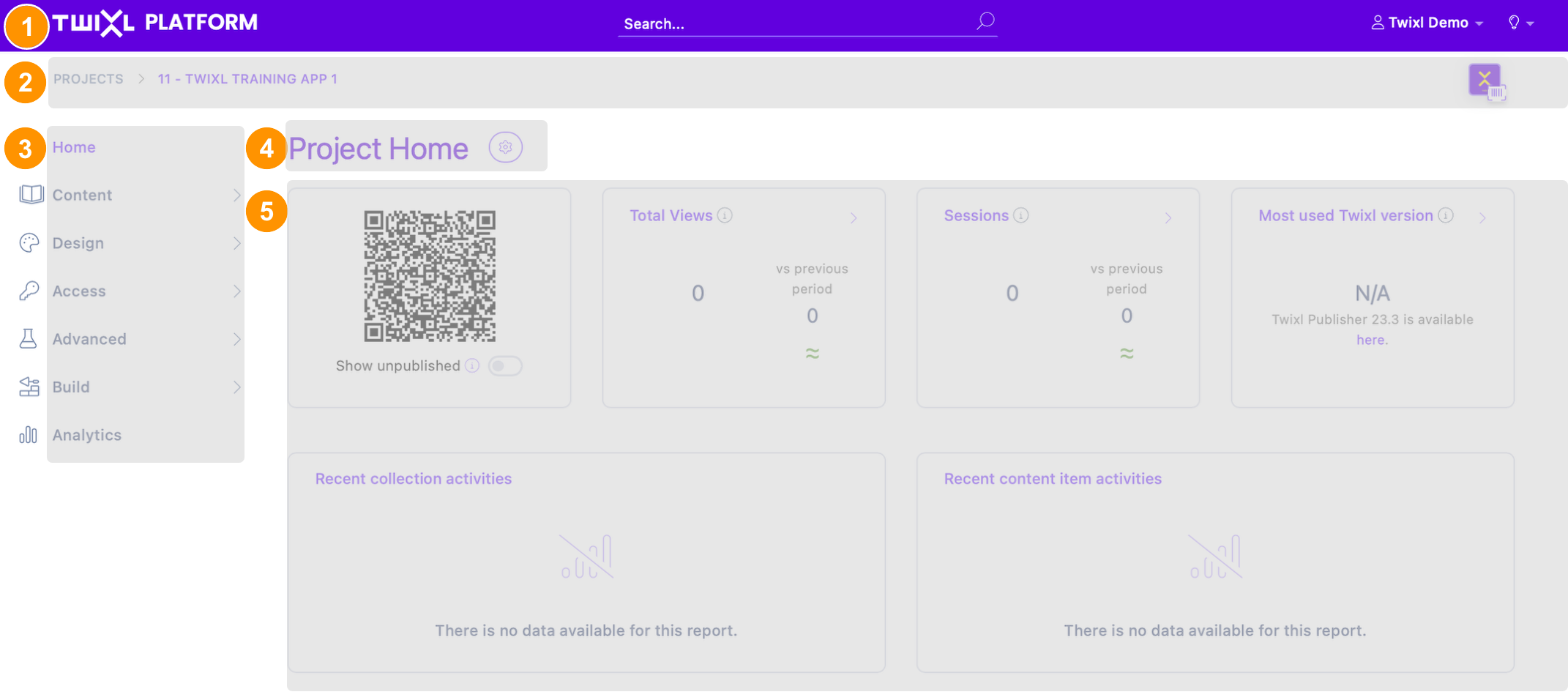1568x700 pixels.
Task: Click the Analytics bar chart icon
Action: [x=28, y=435]
